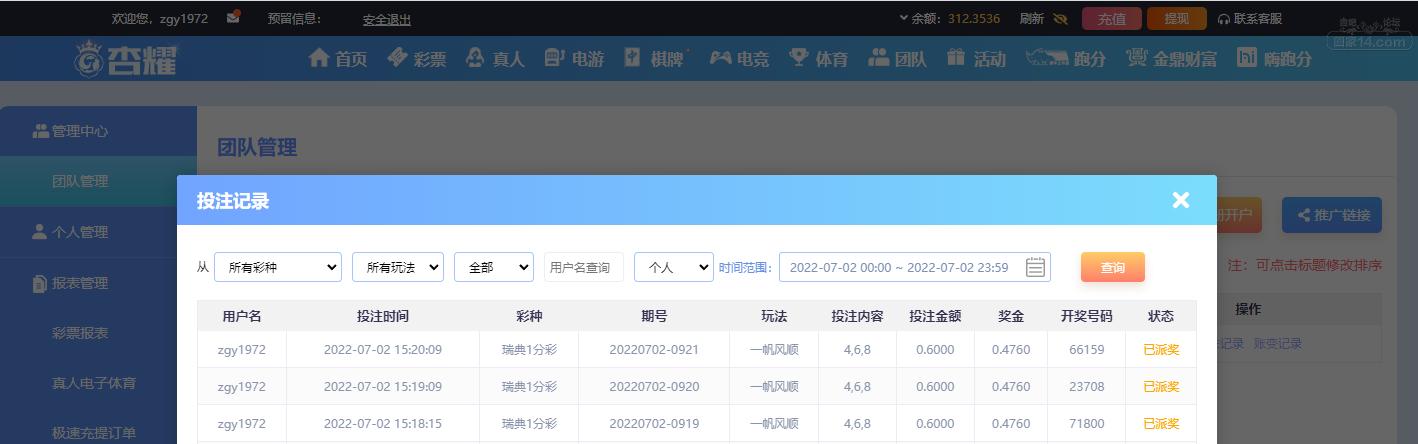Open the 个人 scope dropdown

(674, 267)
